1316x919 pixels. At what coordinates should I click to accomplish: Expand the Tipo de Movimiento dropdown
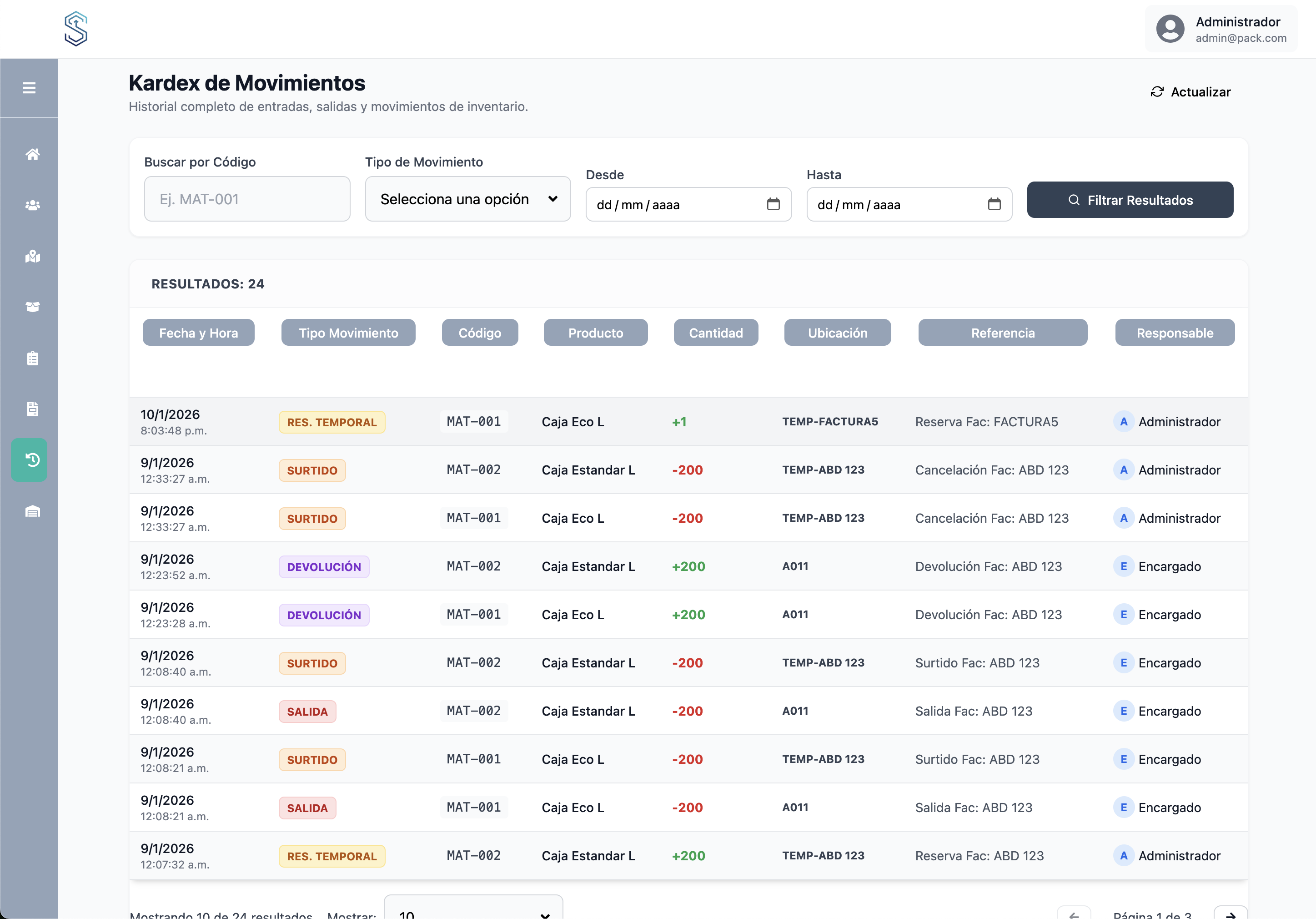click(468, 199)
